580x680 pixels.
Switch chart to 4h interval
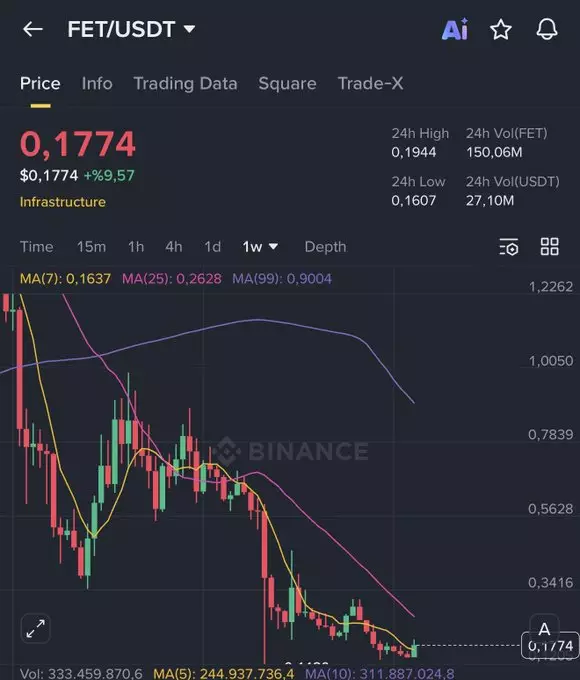coord(174,247)
